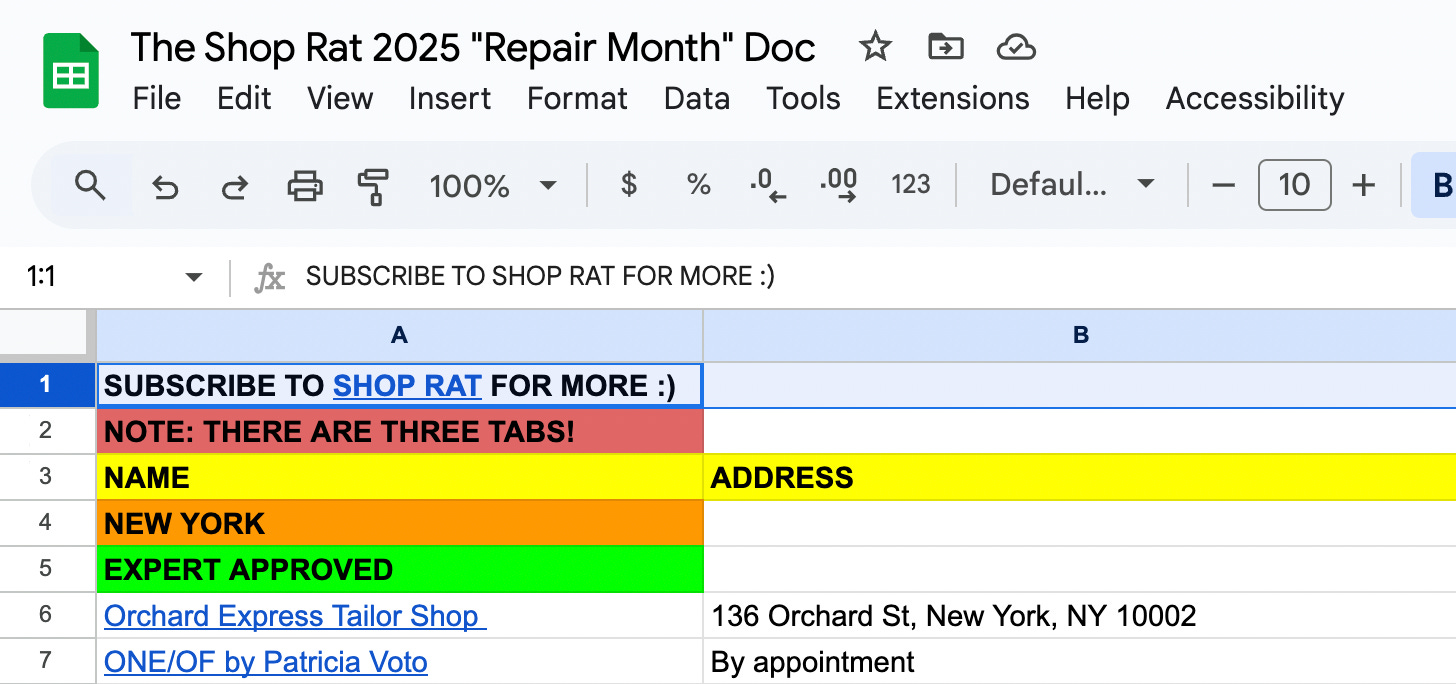The height and width of the screenshot is (684, 1456).
Task: Click into the formula bar text
Action: pyautogui.click(x=540, y=277)
